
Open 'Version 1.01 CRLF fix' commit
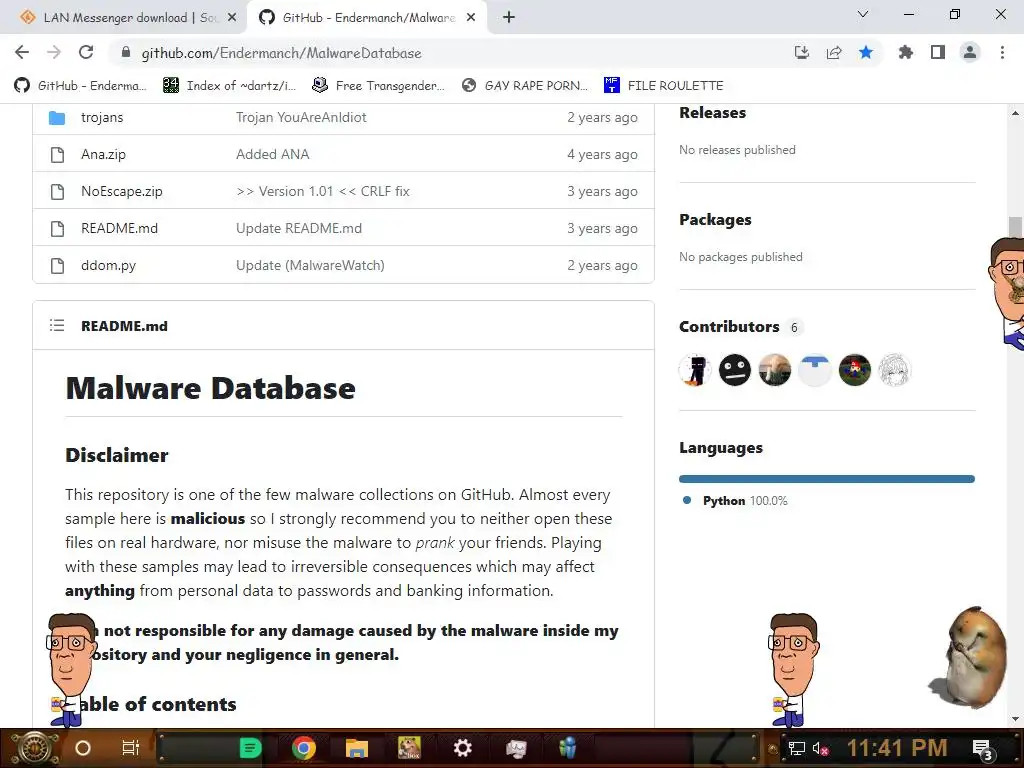pos(323,191)
